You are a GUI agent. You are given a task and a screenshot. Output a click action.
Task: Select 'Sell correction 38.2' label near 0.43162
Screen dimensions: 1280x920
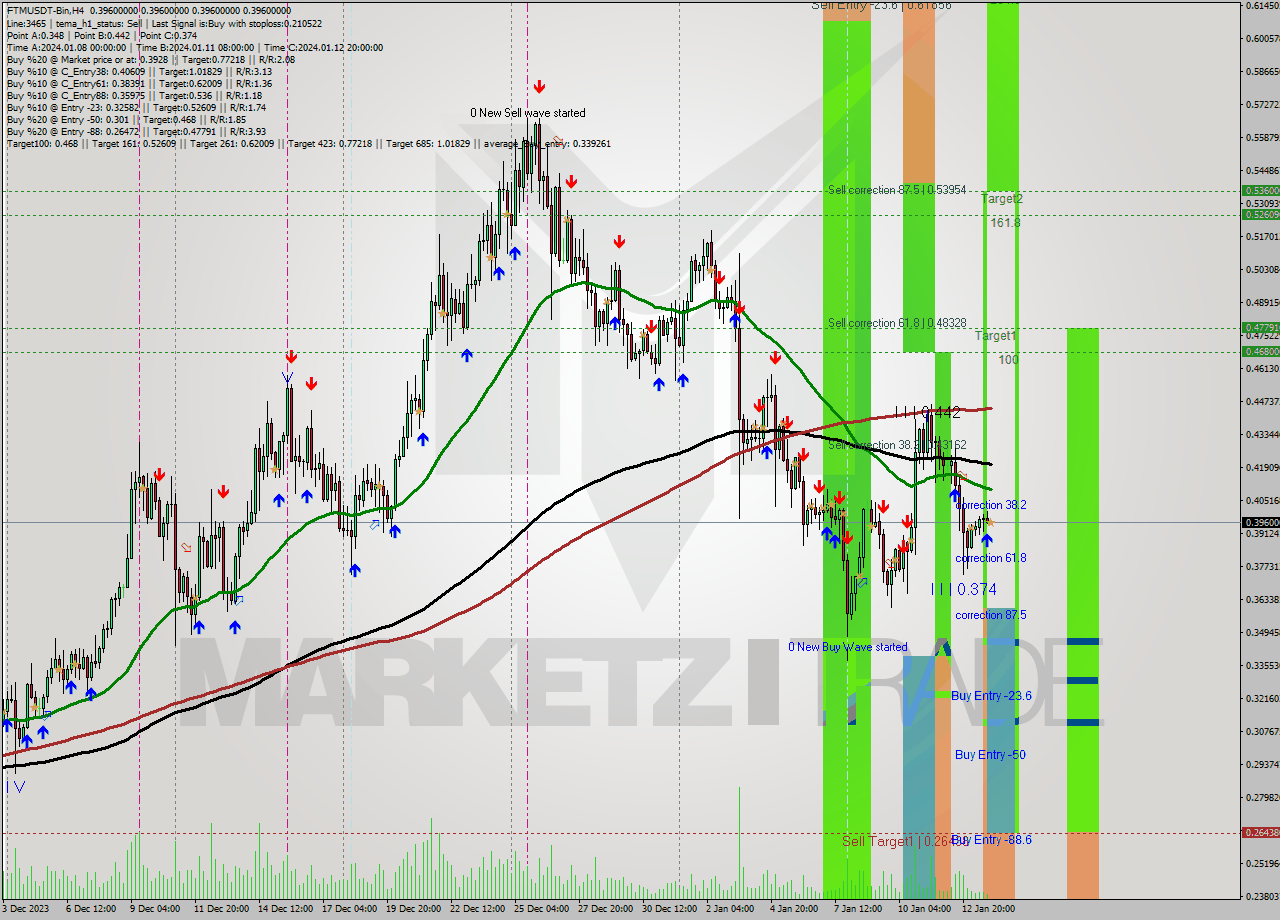point(897,445)
